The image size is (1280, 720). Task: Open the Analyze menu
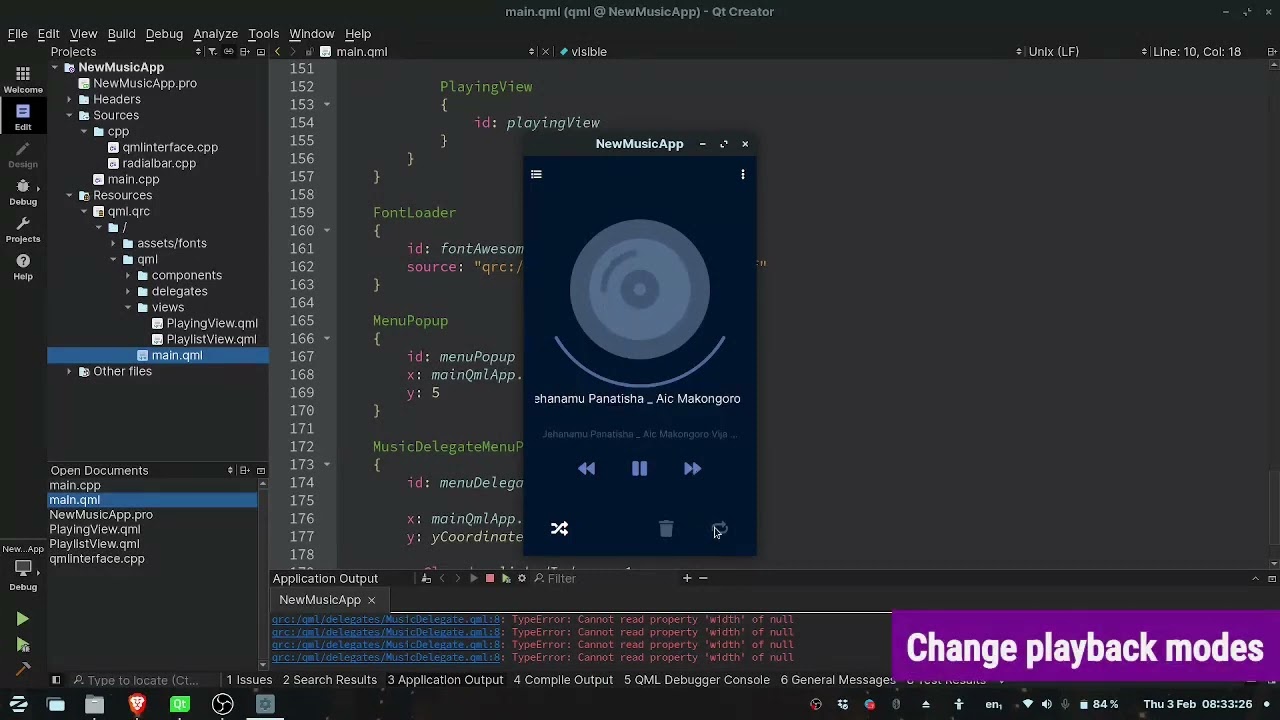click(215, 34)
